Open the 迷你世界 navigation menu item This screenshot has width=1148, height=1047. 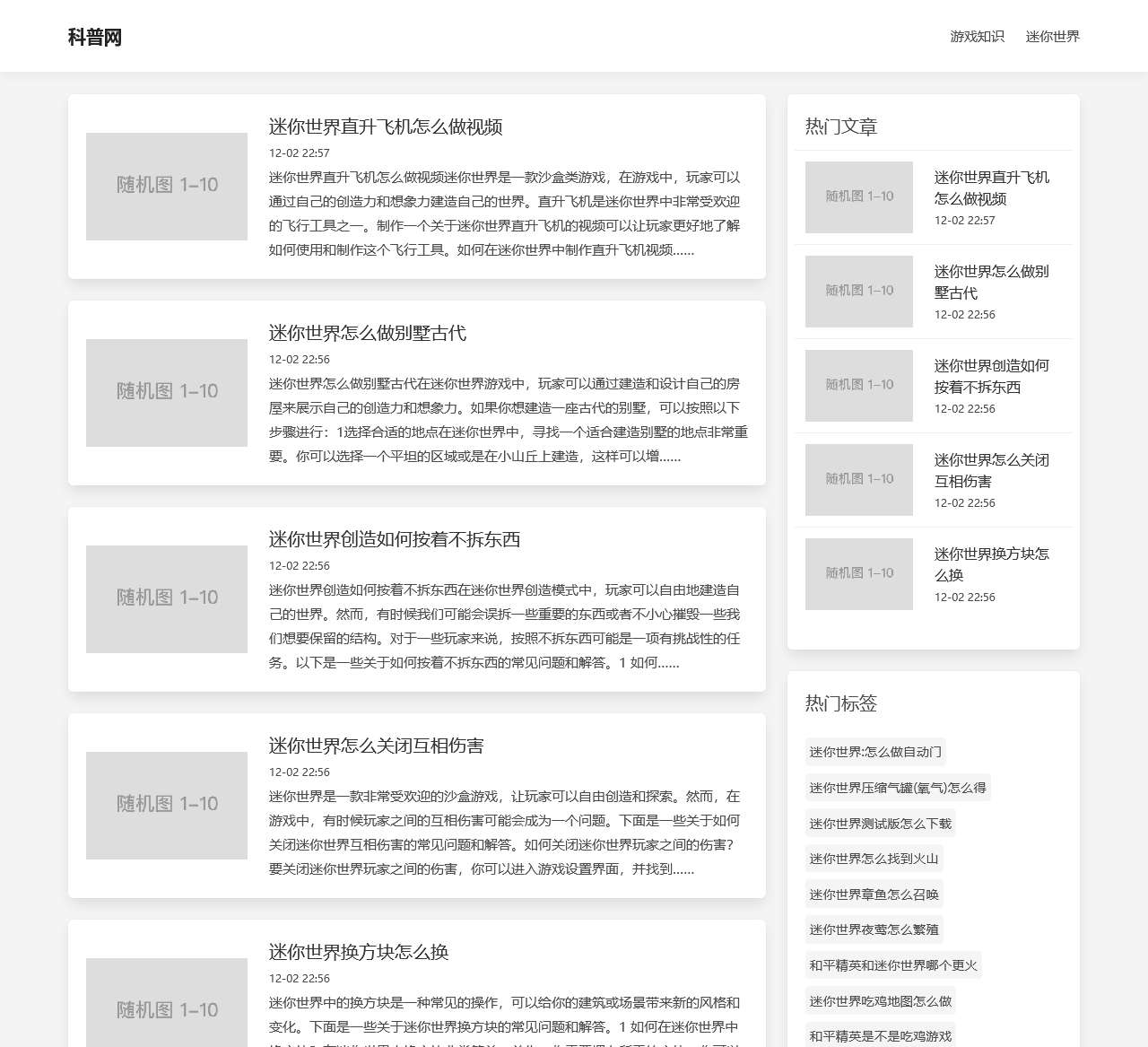point(1052,37)
